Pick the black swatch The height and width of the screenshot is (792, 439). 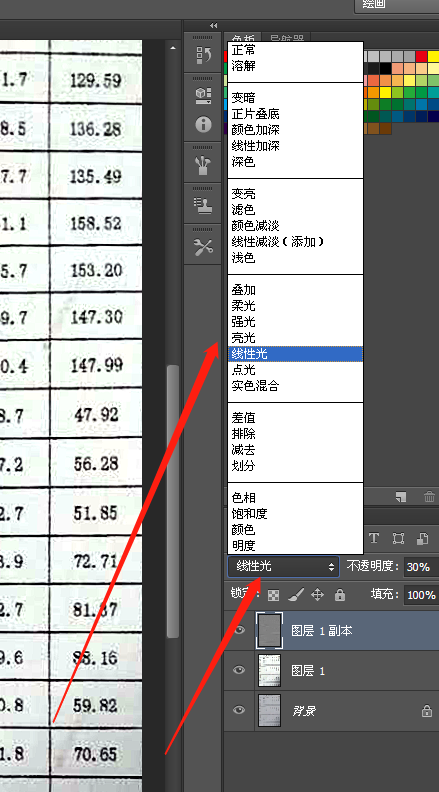[385, 68]
